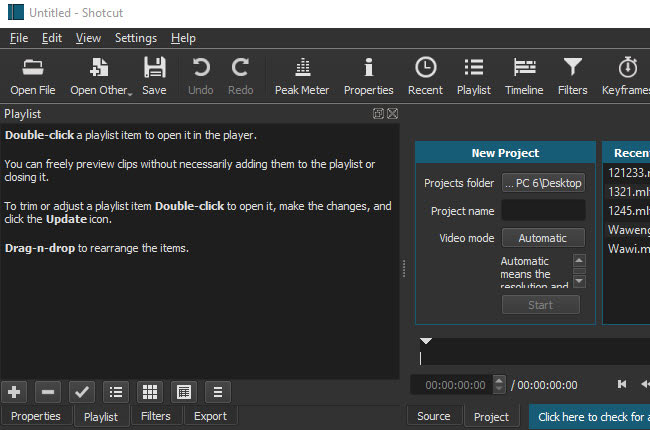Click the check for update notice
650x430 pixels.
[x=589, y=417]
